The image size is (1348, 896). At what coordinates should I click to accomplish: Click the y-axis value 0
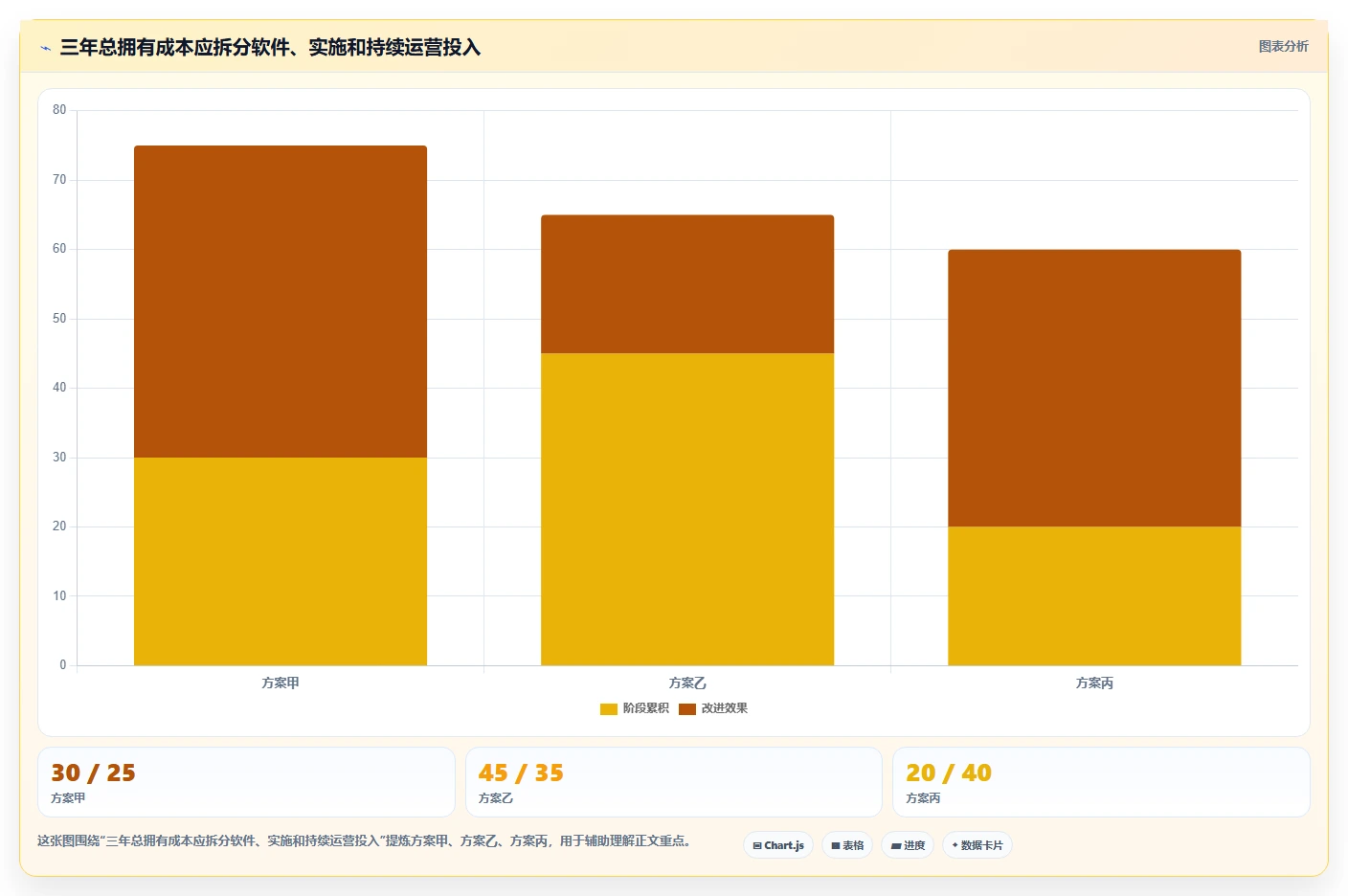tap(63, 665)
